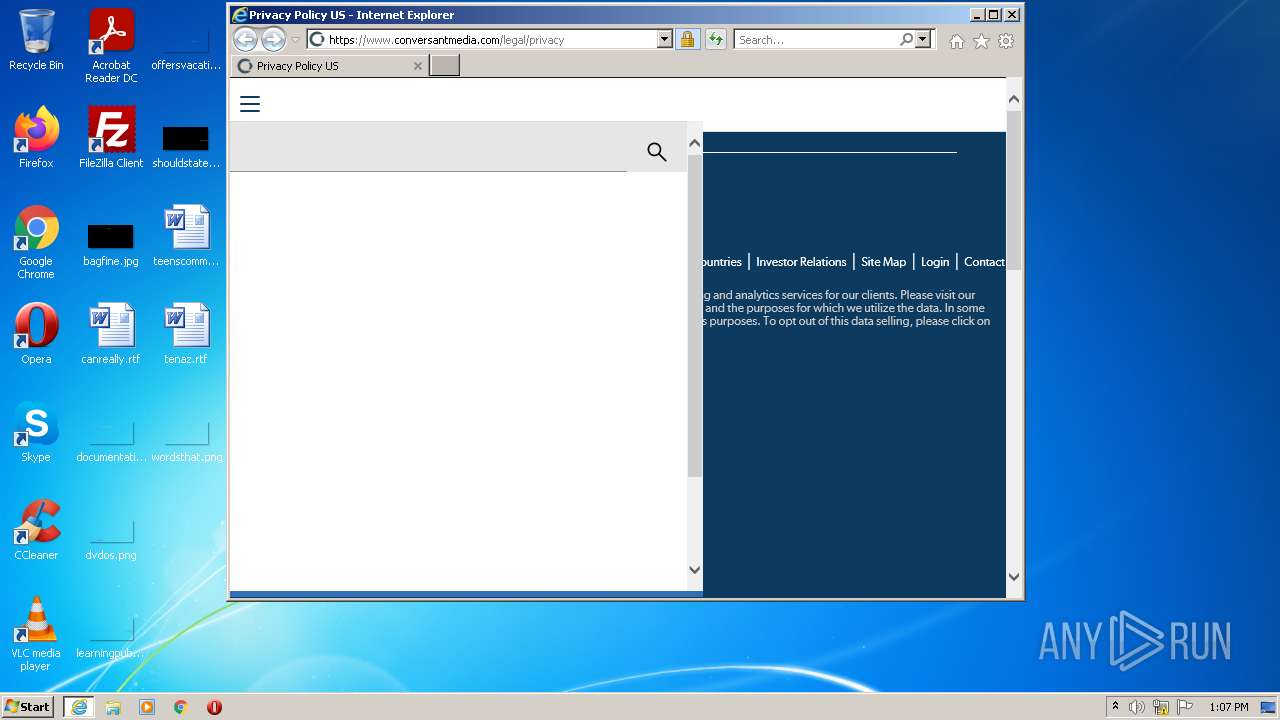Open the Contact link

click(984, 262)
